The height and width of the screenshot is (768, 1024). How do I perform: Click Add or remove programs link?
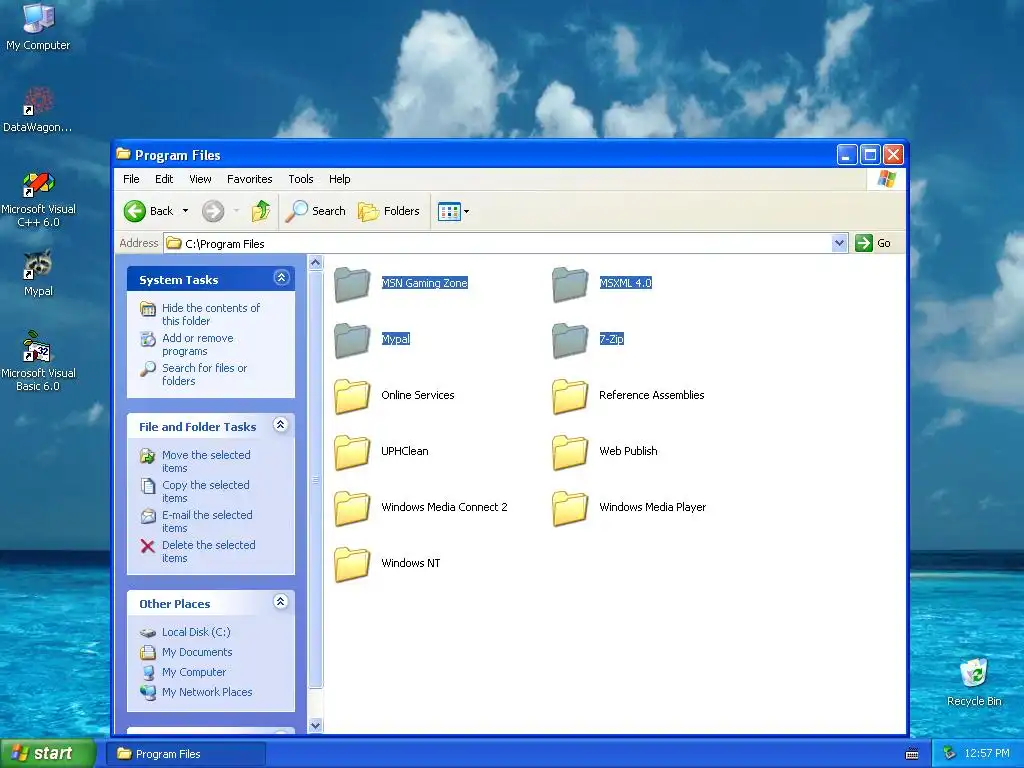[x=197, y=344]
